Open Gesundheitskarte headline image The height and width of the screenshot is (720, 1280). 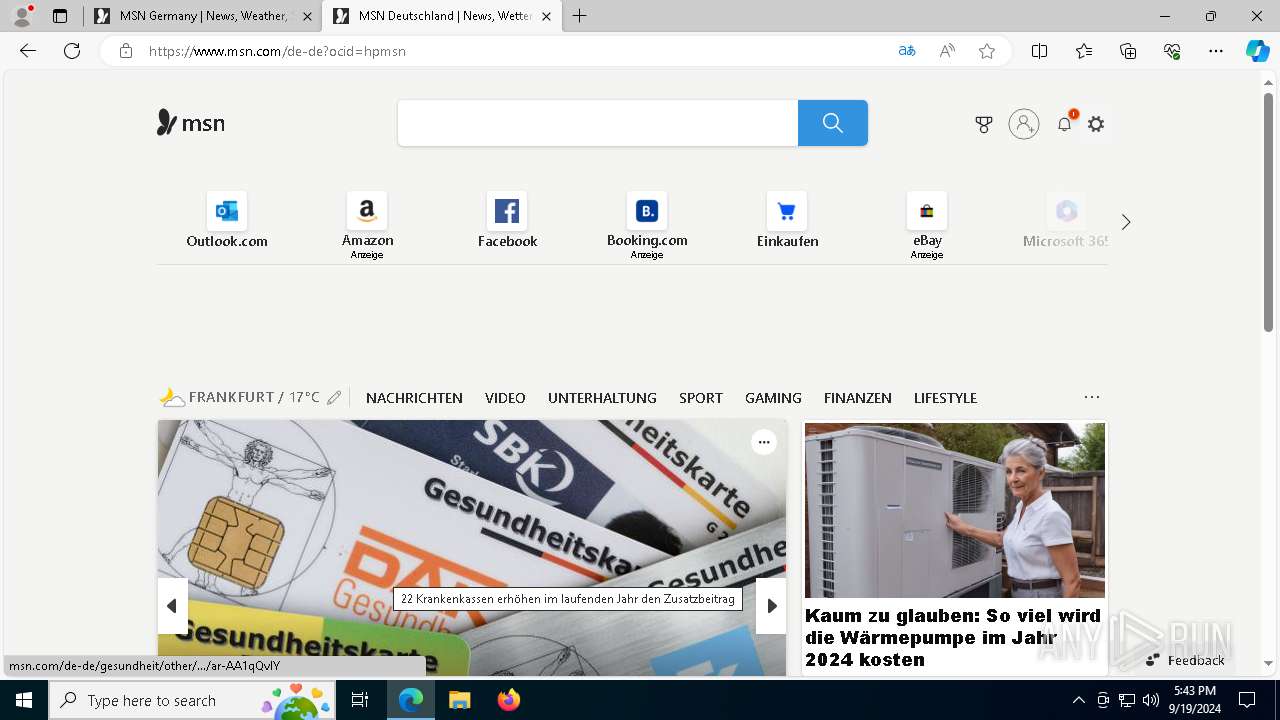click(472, 548)
